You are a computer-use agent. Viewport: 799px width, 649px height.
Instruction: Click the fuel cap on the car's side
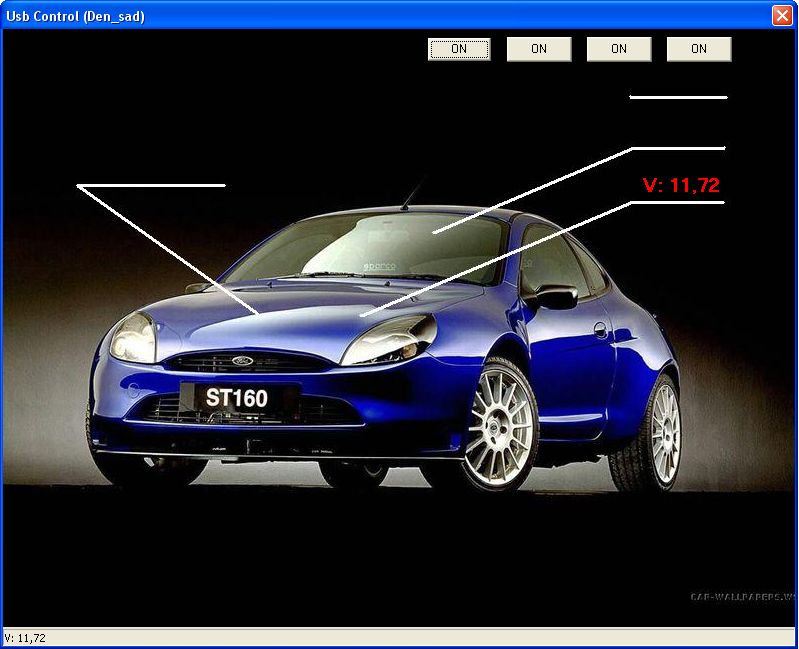600,330
